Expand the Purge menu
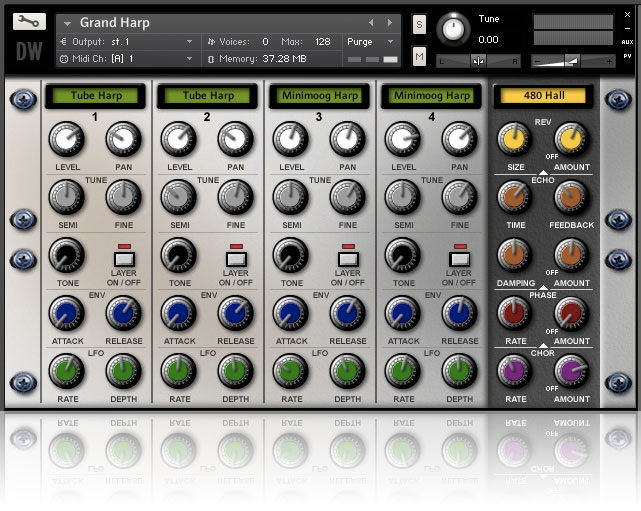Image resolution: width=641 pixels, height=511 pixels. click(370, 42)
